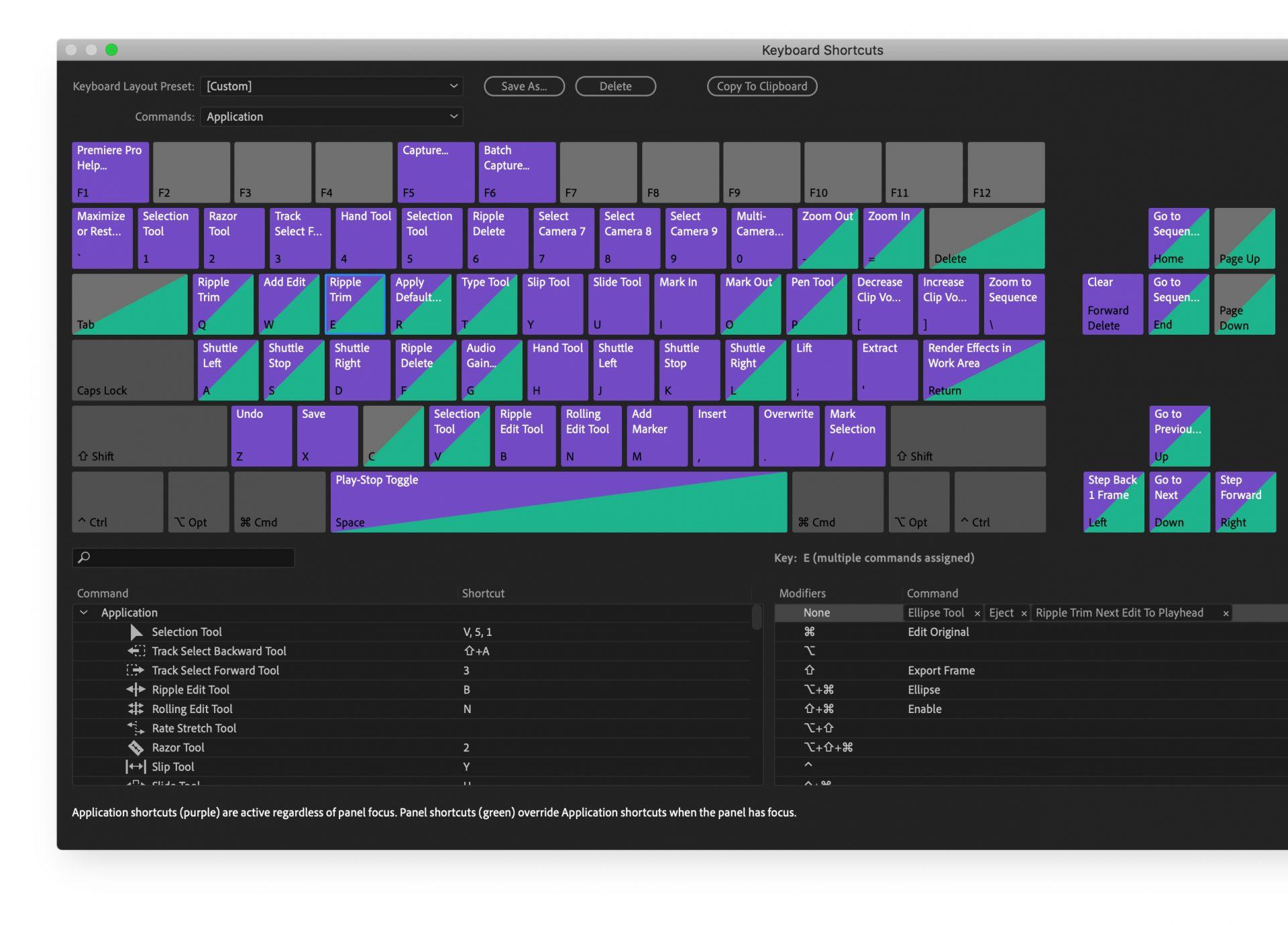Click the Selection Tool arrow icon in list
1288x925 pixels.
coord(136,632)
